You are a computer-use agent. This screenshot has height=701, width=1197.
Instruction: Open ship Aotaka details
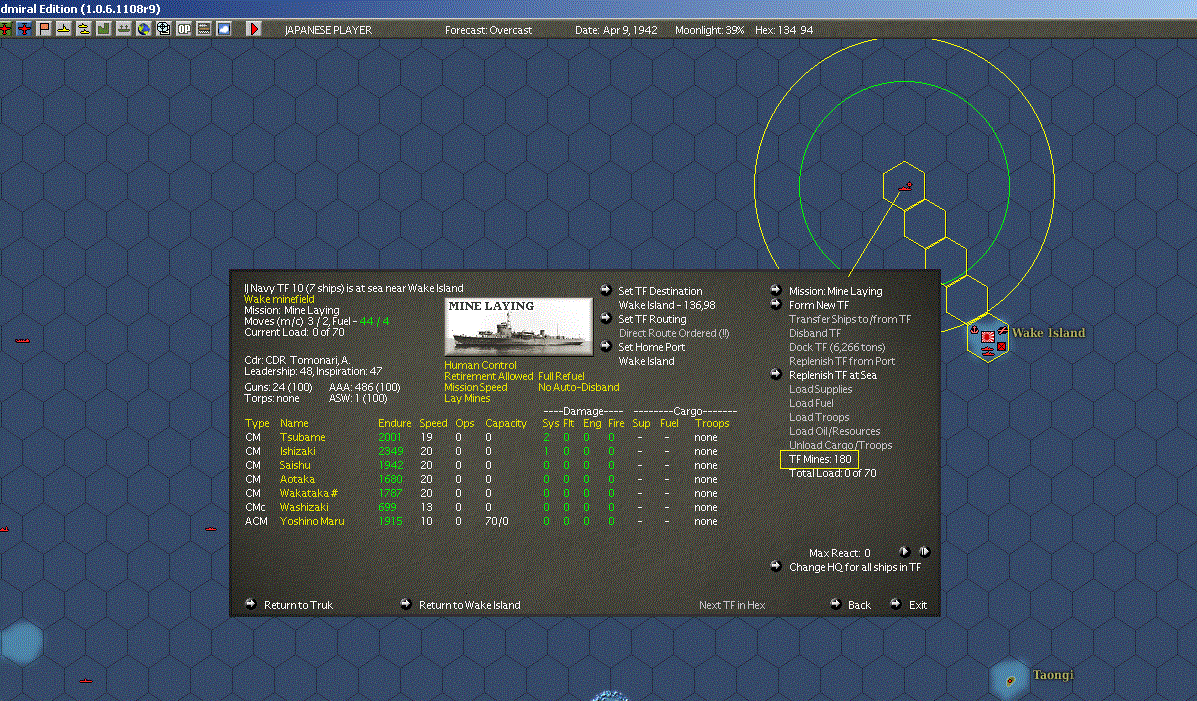(297, 480)
